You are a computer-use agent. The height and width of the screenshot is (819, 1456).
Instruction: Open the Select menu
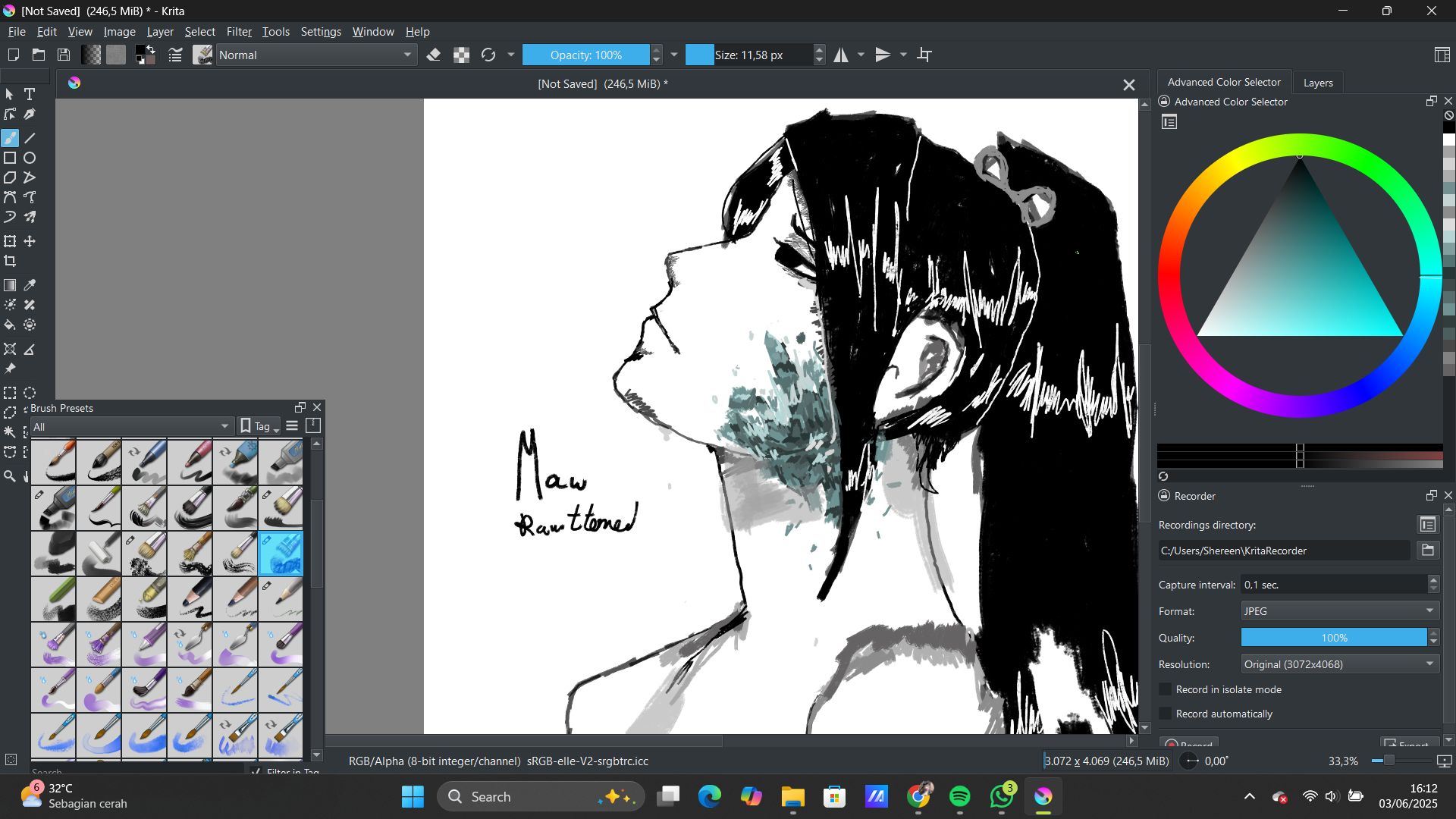(x=200, y=32)
